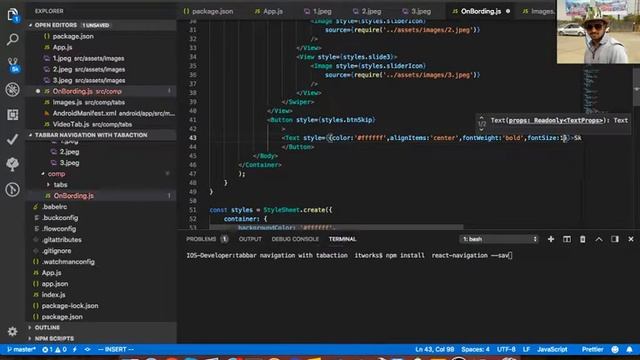Open app.json in the file tree
The image size is (640, 360).
55,284
